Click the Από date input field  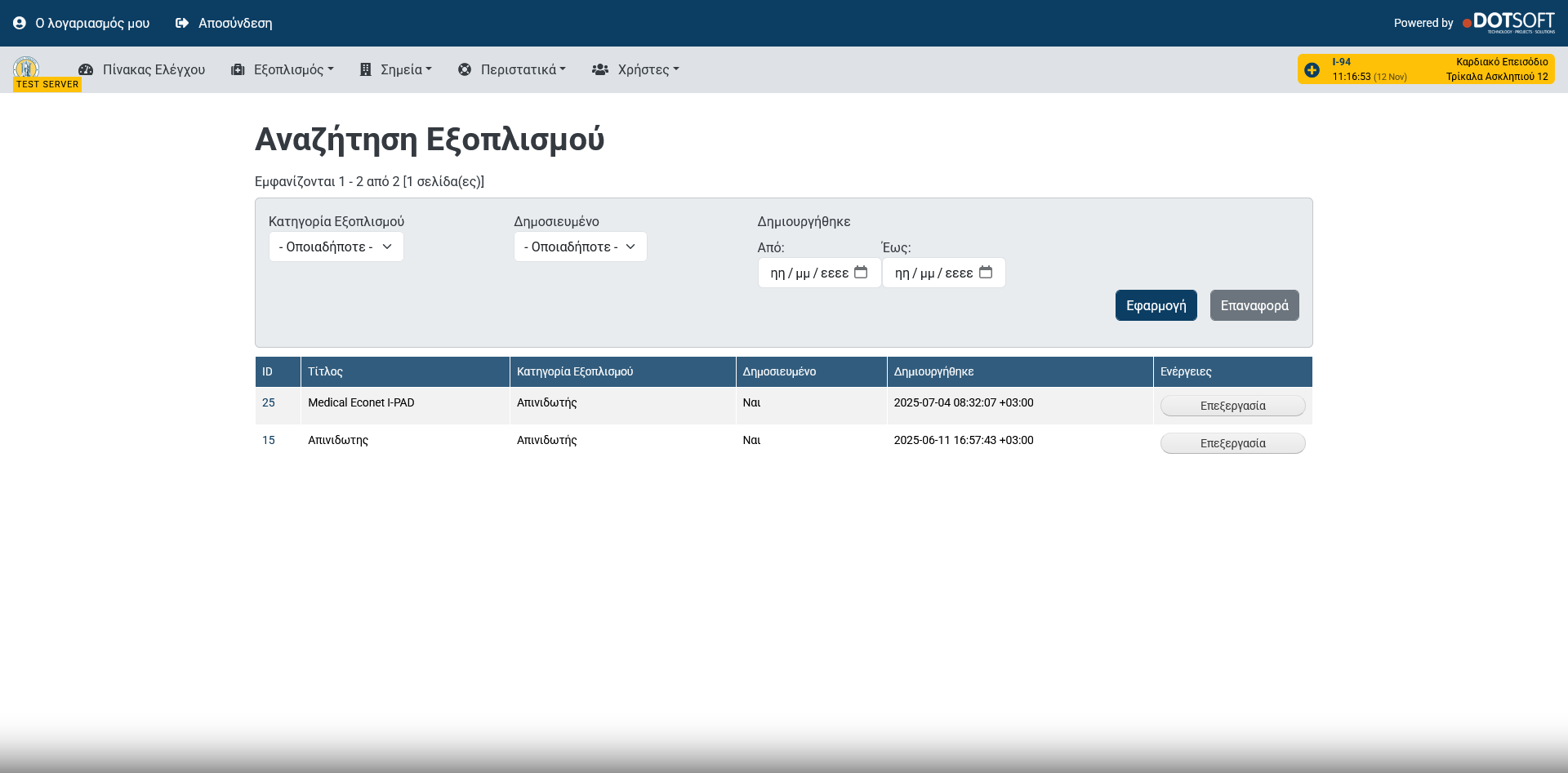click(x=808, y=273)
